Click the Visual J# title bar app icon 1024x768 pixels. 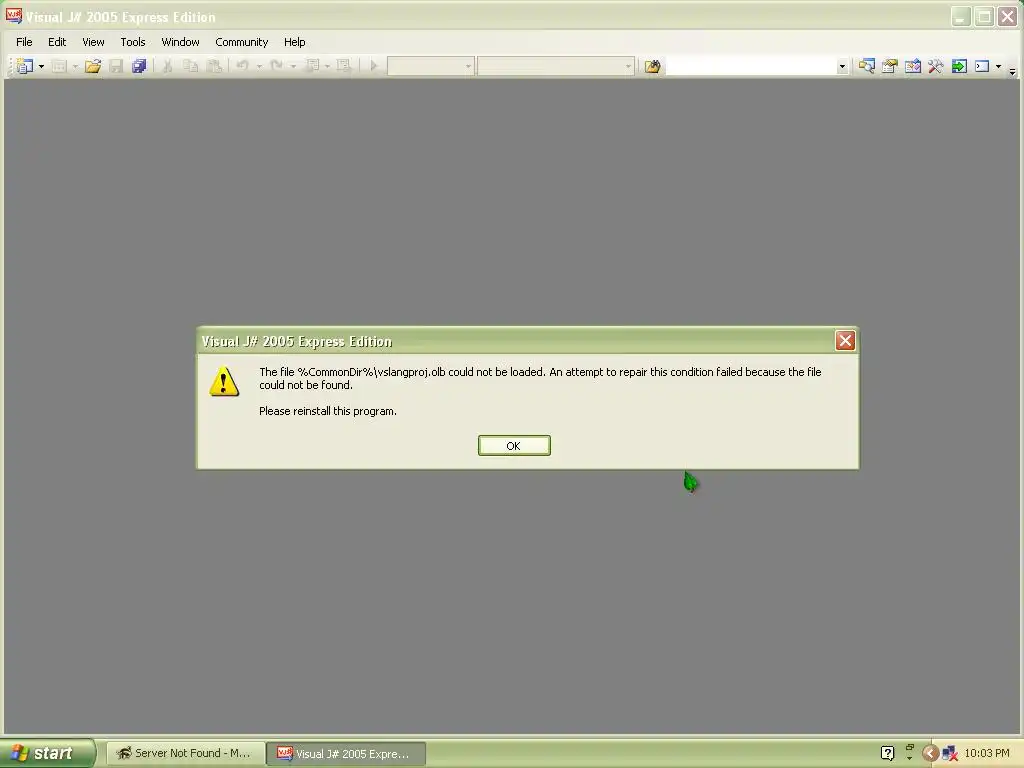point(14,16)
